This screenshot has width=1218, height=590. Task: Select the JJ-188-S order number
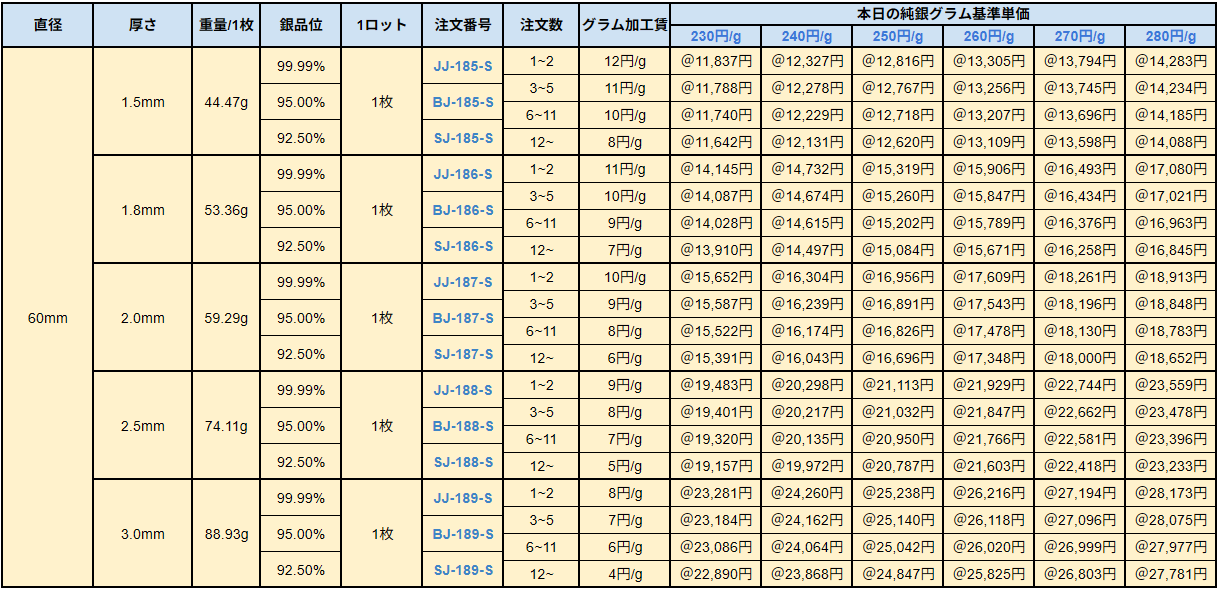pos(462,391)
